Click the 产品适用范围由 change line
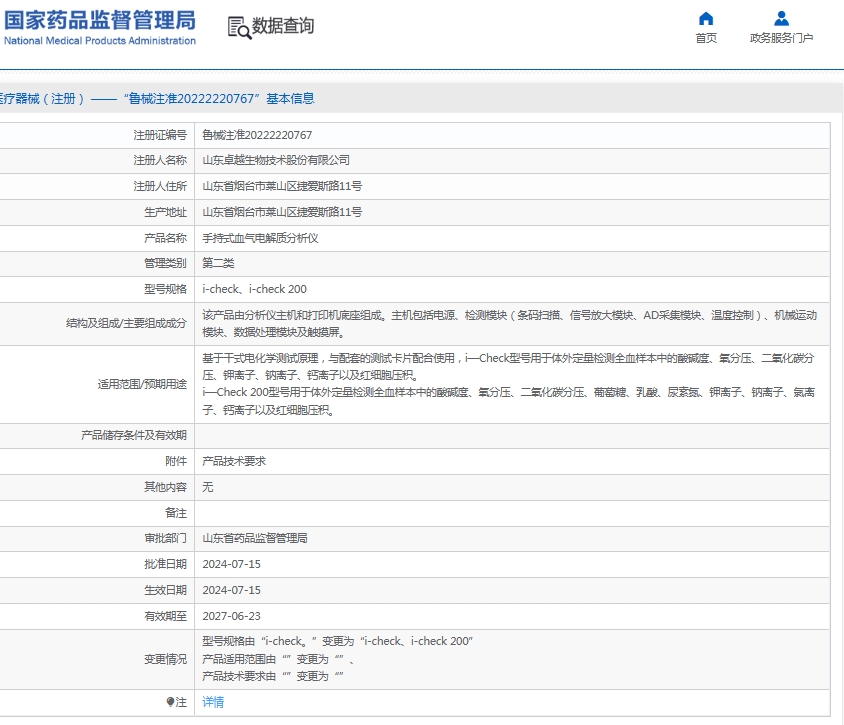This screenshot has height=725, width=844. coord(278,659)
